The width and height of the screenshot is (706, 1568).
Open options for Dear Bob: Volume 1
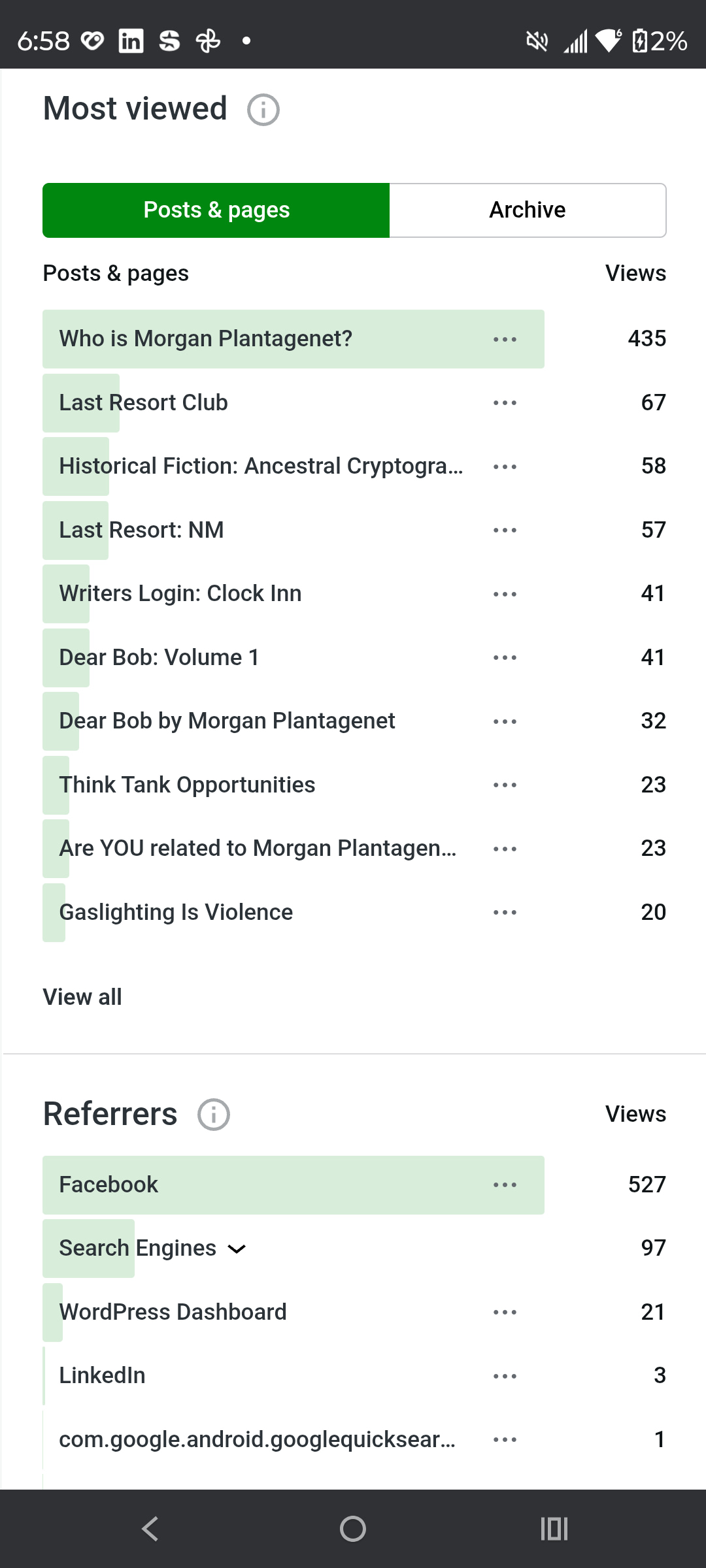[505, 658]
